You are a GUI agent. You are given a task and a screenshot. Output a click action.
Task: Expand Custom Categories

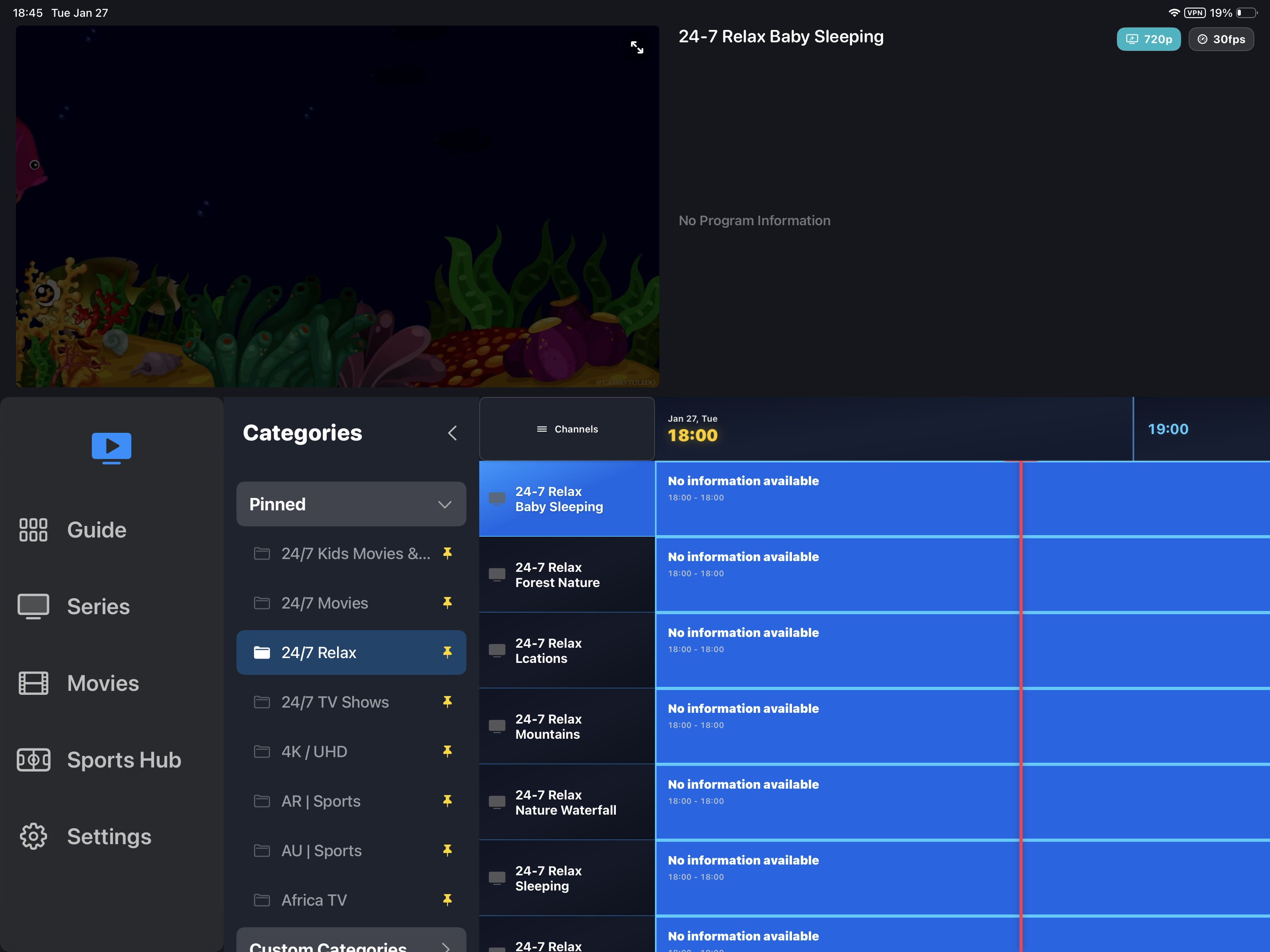coord(351,944)
